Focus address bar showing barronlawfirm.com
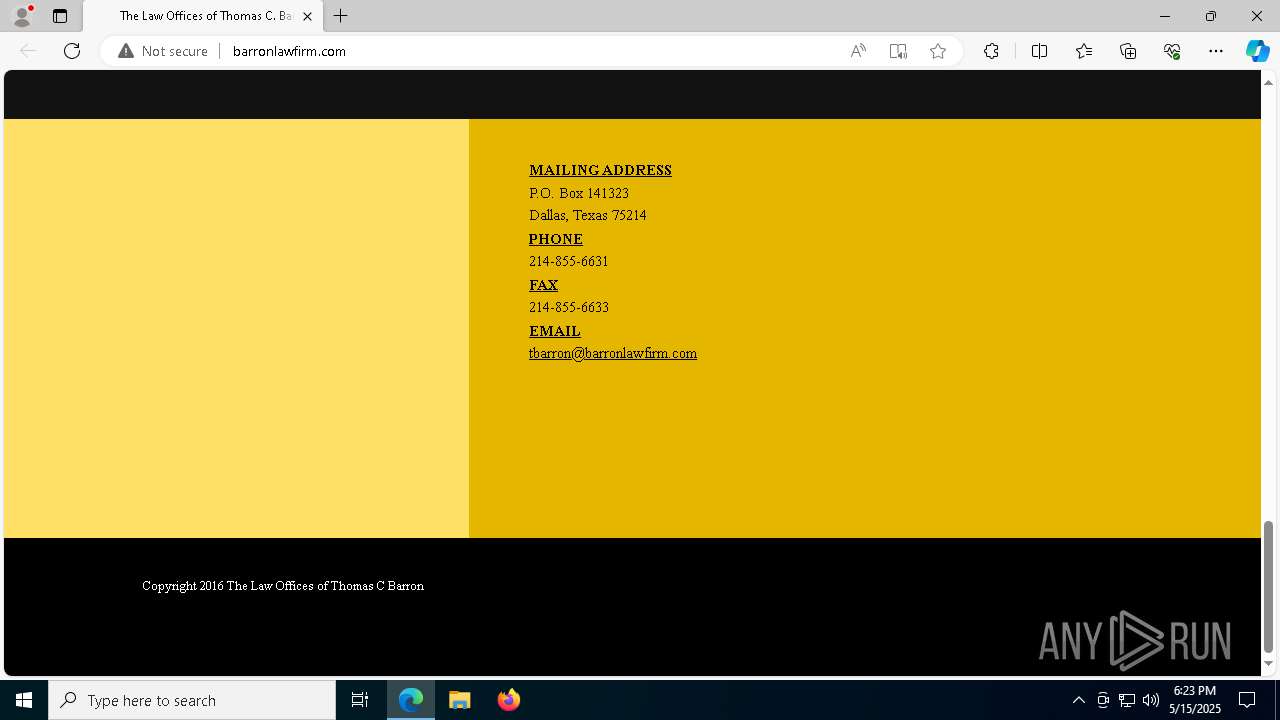Screen dimensions: 1280x720 click(x=530, y=51)
